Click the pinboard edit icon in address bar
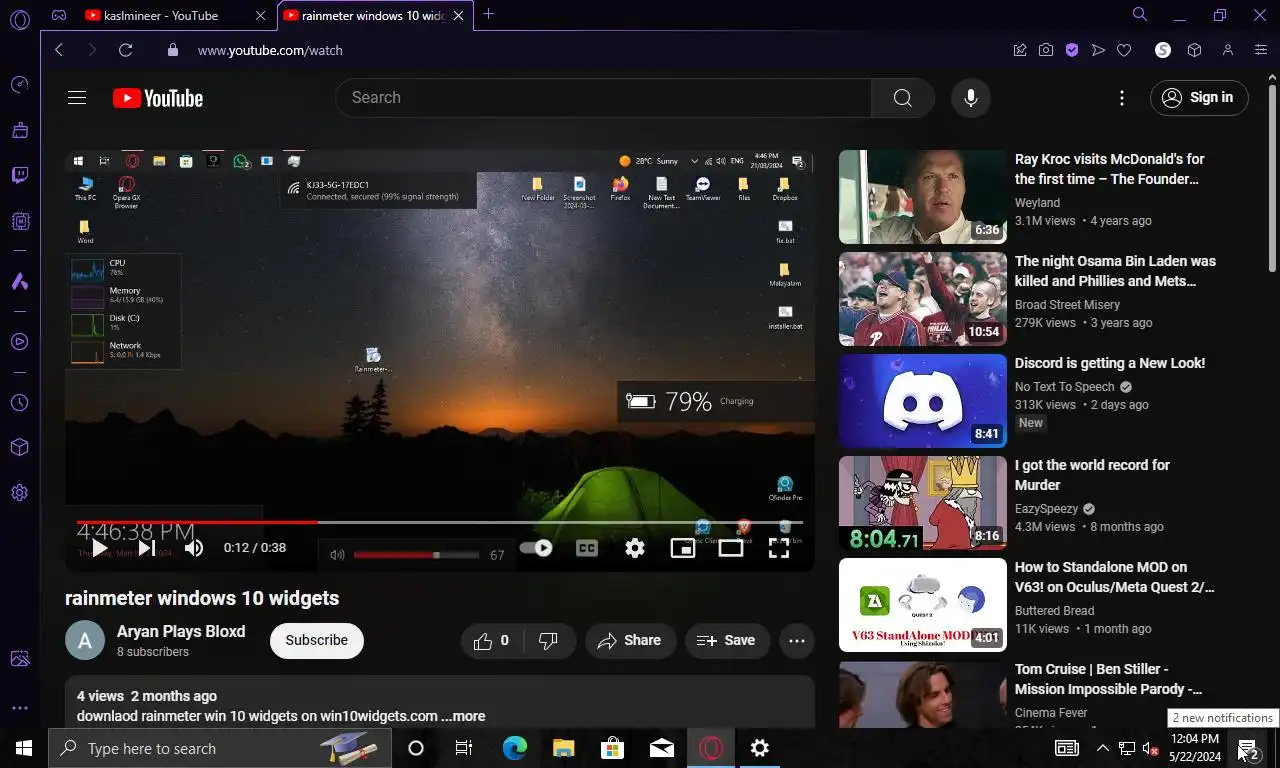Viewport: 1280px width, 768px height. tap(1020, 50)
